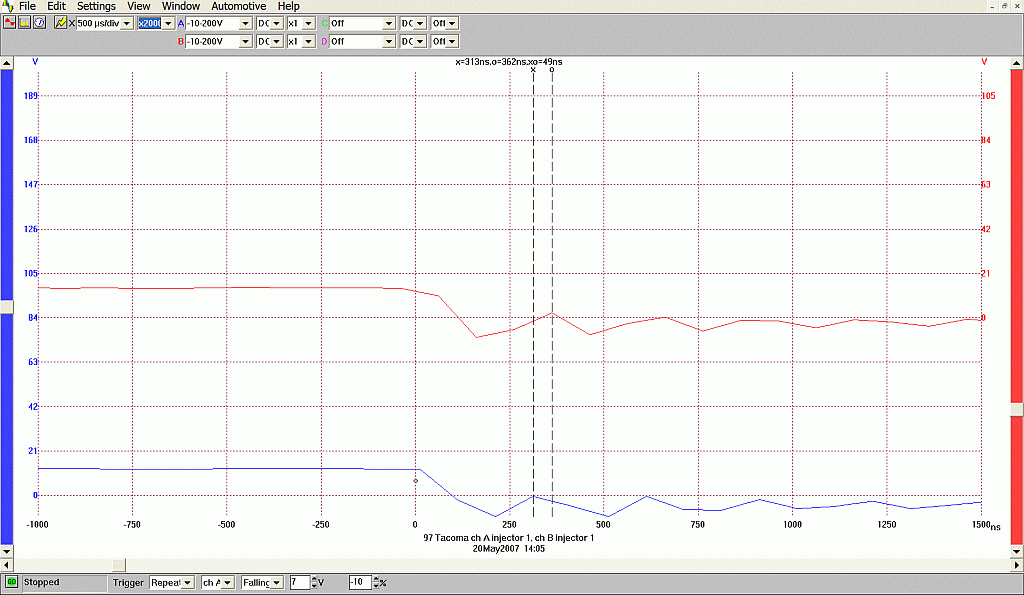Click the 'Stopped' status text

click(41, 582)
